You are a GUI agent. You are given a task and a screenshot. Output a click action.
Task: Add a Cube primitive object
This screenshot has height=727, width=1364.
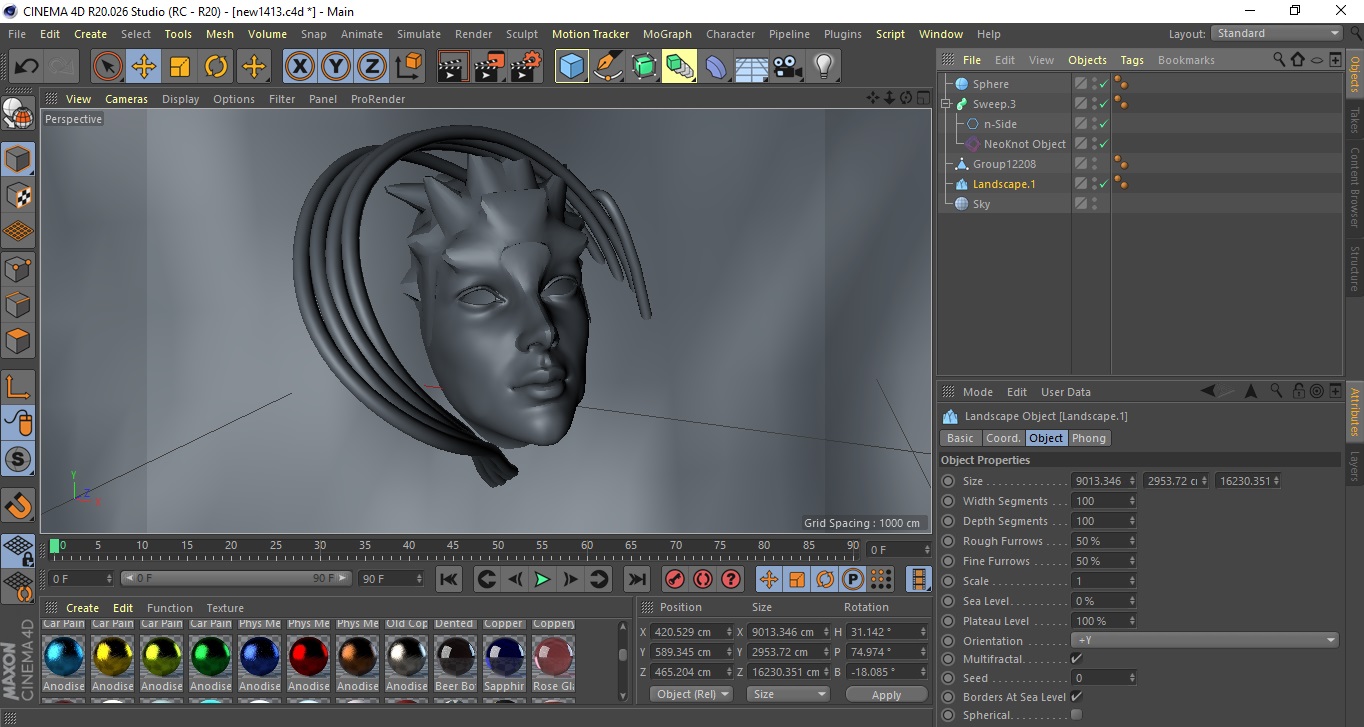[572, 67]
